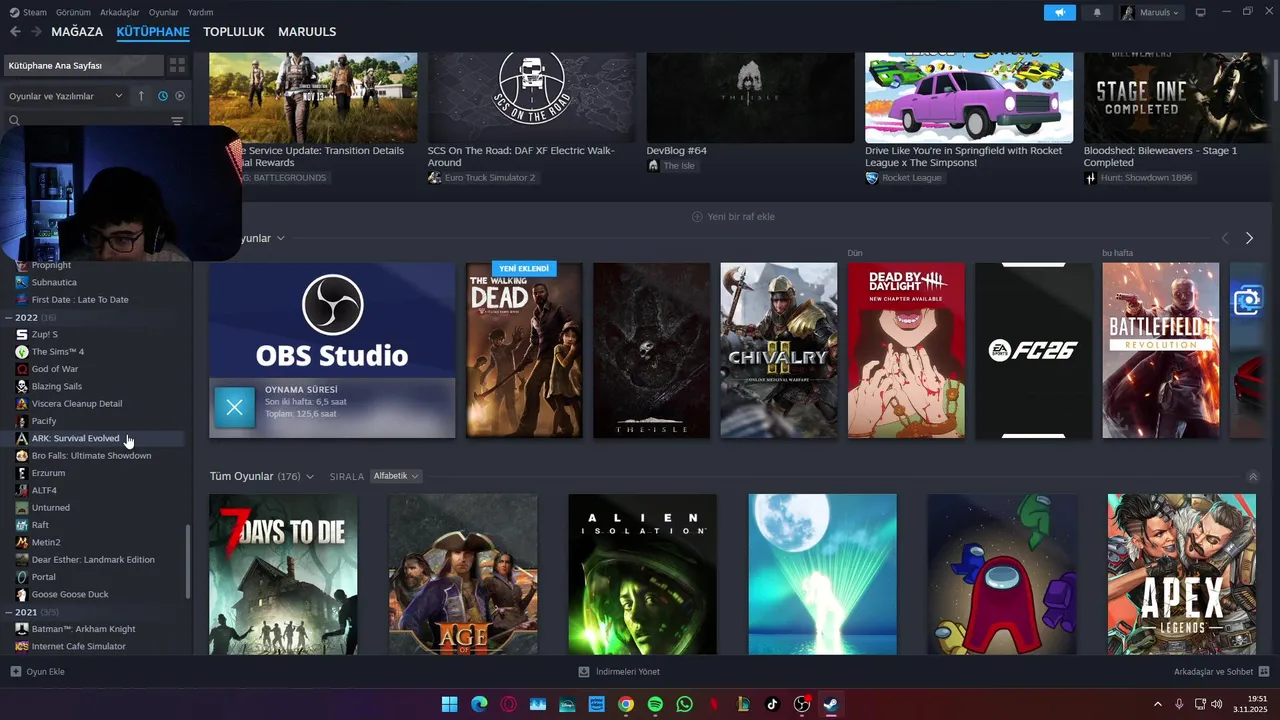Click the sort-by-up-arrow icon in sidebar

pyautogui.click(x=141, y=96)
